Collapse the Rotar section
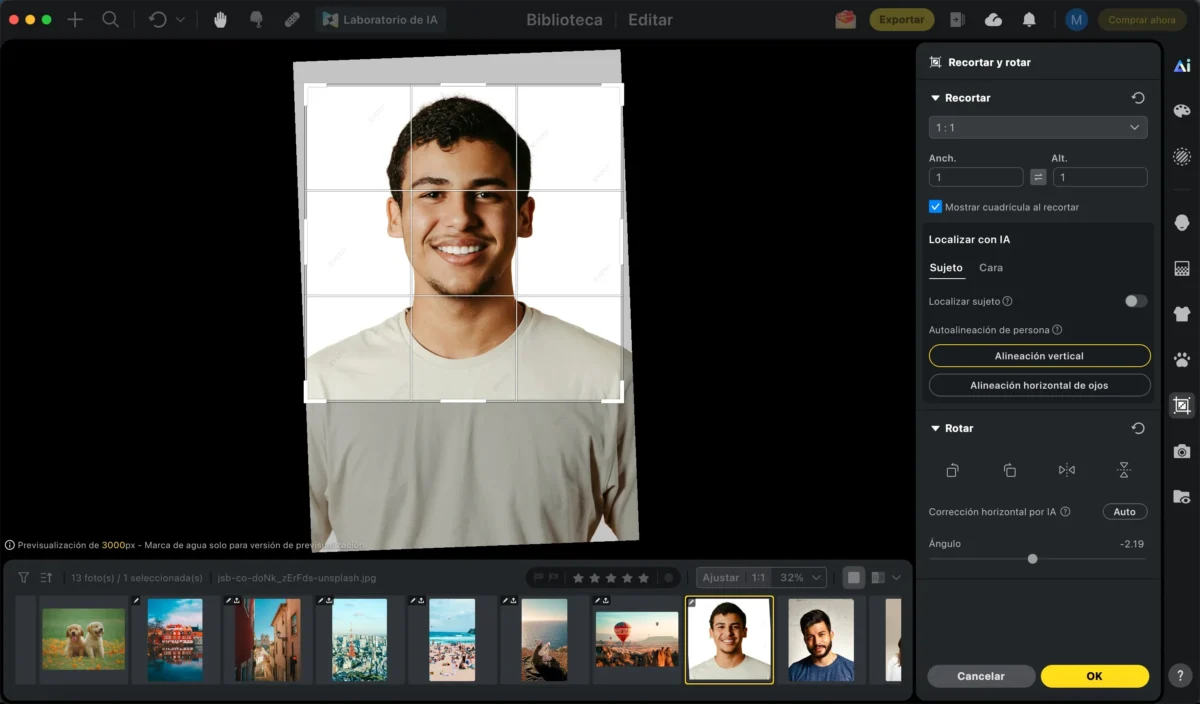This screenshot has width=1200, height=704. point(936,428)
